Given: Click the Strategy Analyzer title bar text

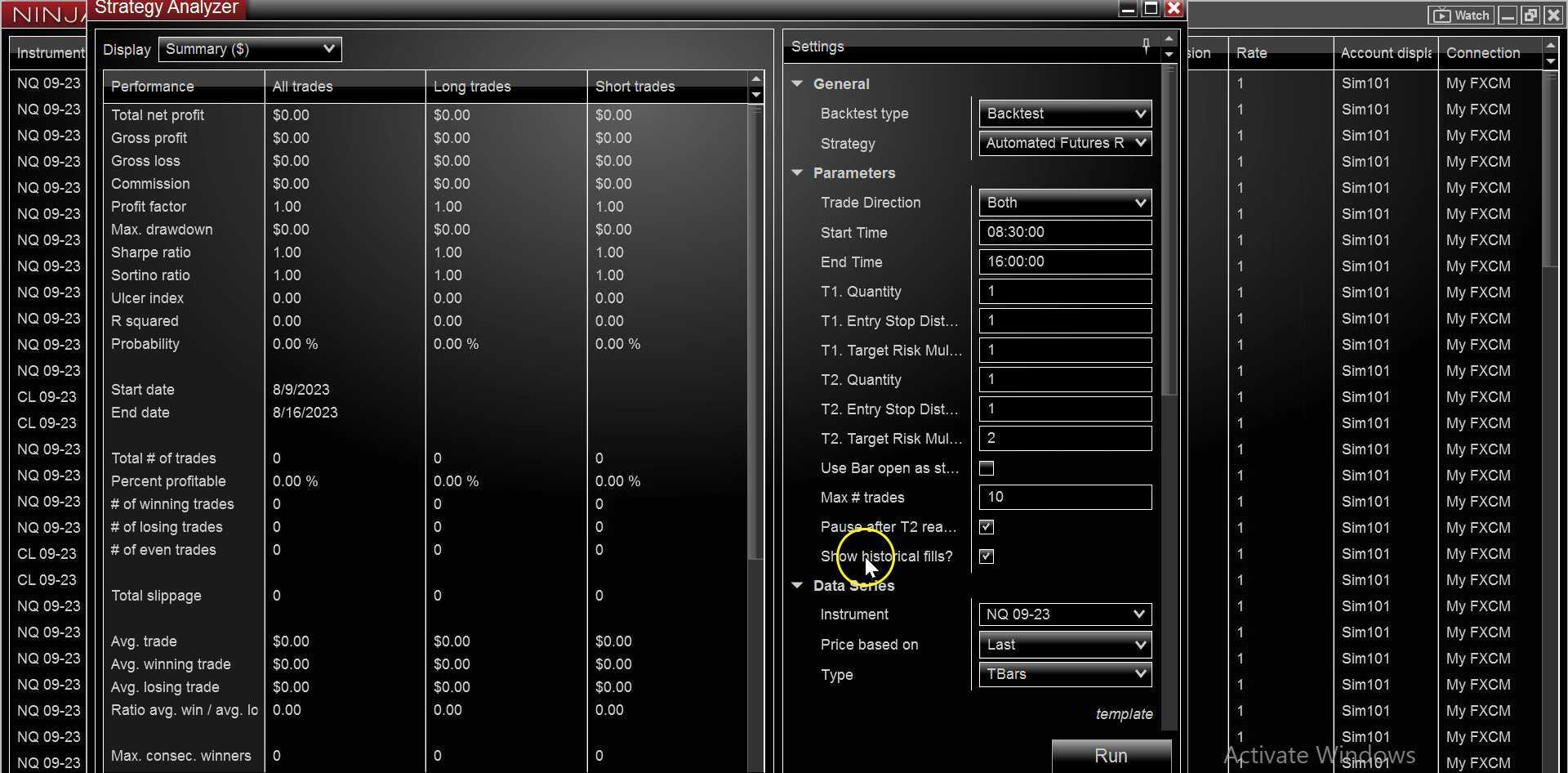Looking at the screenshot, I should point(167,8).
